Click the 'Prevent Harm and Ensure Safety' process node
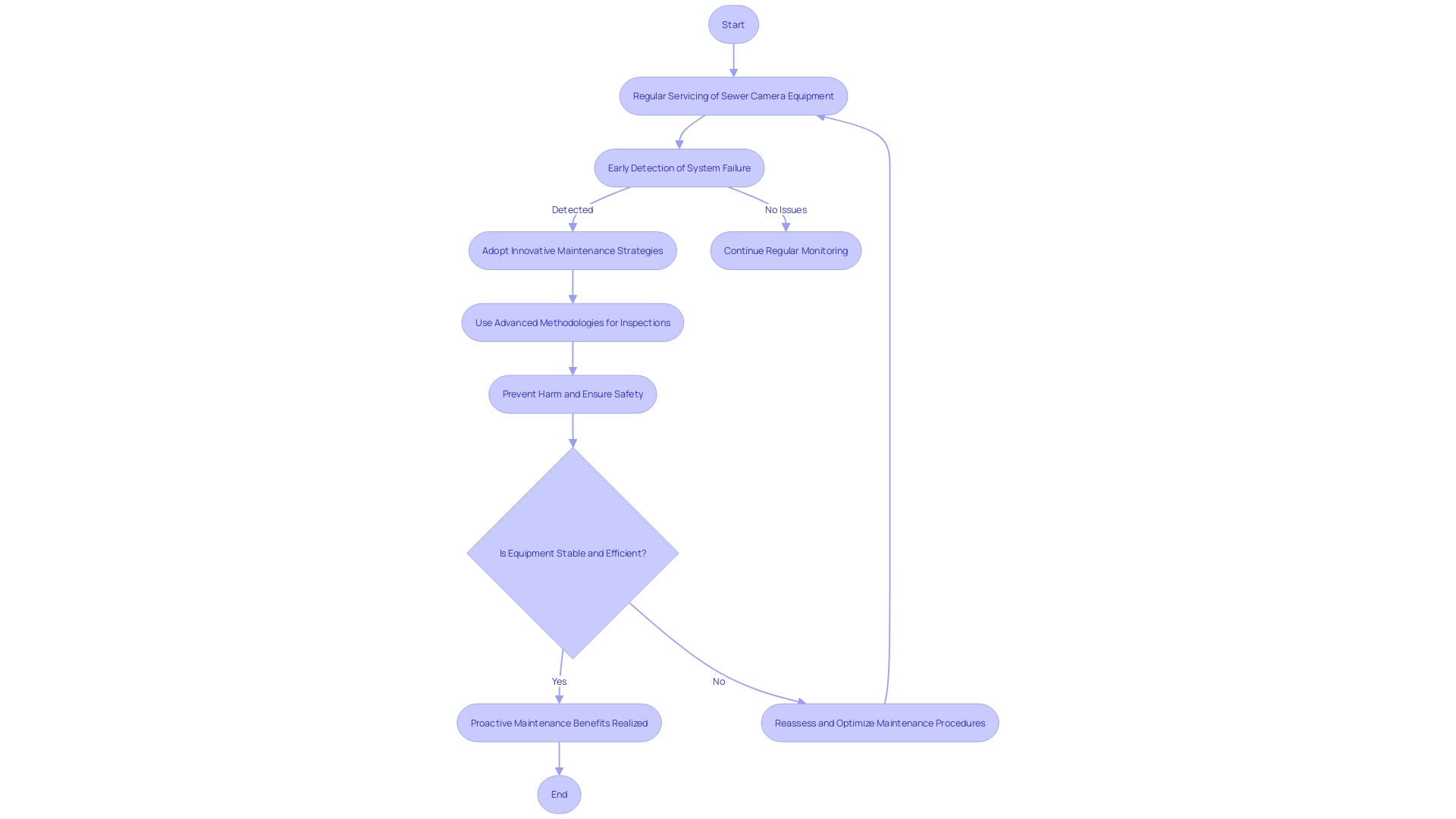1456x819 pixels. [573, 394]
